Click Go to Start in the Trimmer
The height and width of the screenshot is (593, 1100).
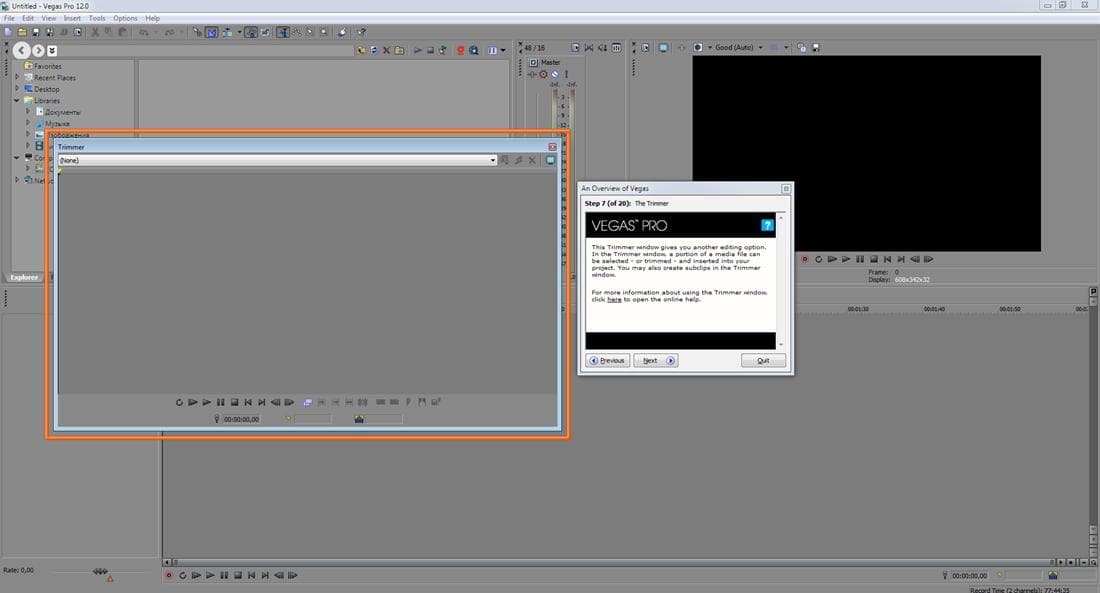pyautogui.click(x=248, y=402)
